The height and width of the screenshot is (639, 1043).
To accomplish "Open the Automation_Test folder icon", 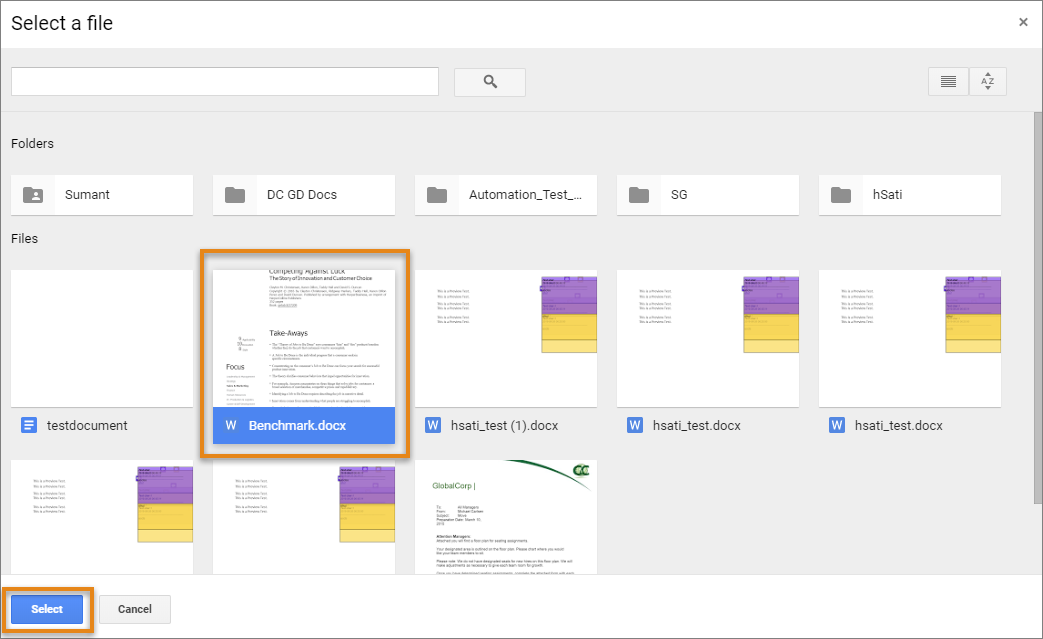I will pyautogui.click(x=437, y=194).
